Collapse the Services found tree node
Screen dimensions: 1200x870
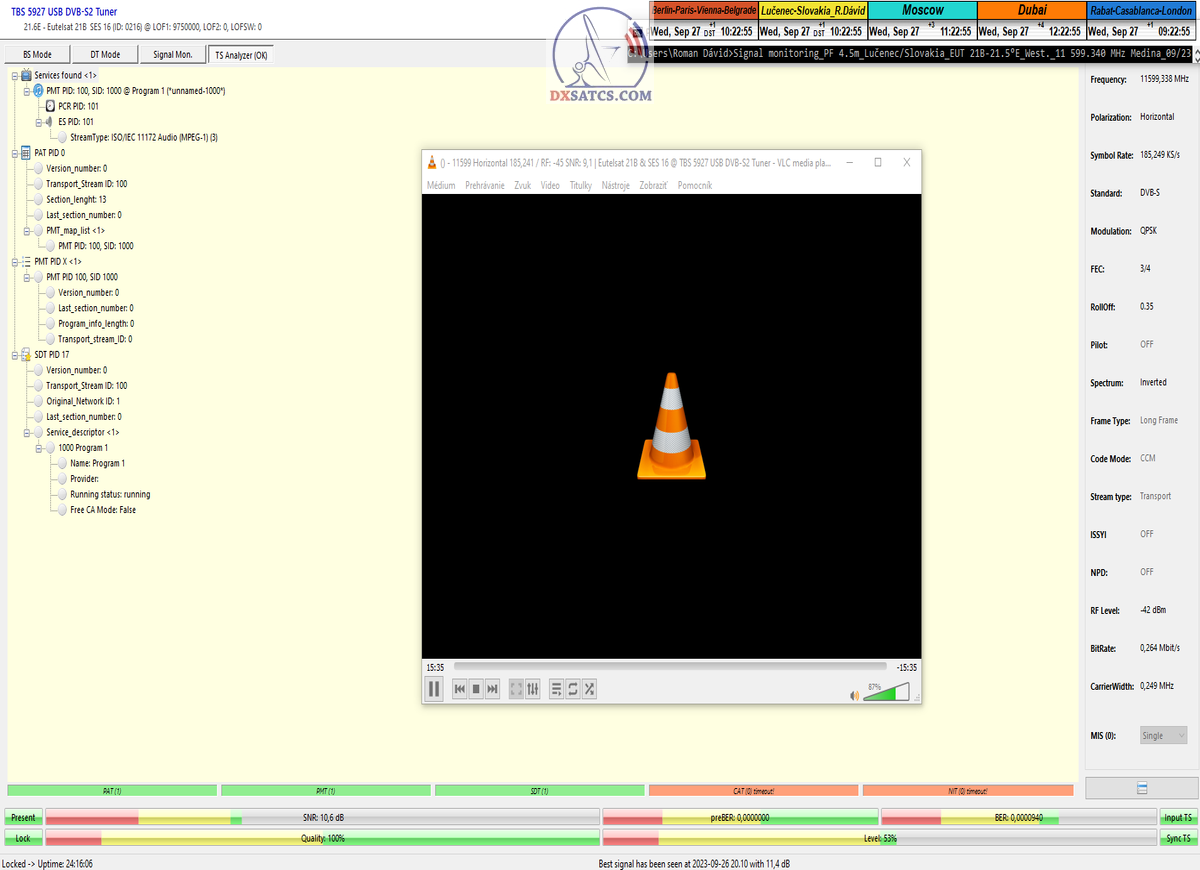(x=14, y=75)
